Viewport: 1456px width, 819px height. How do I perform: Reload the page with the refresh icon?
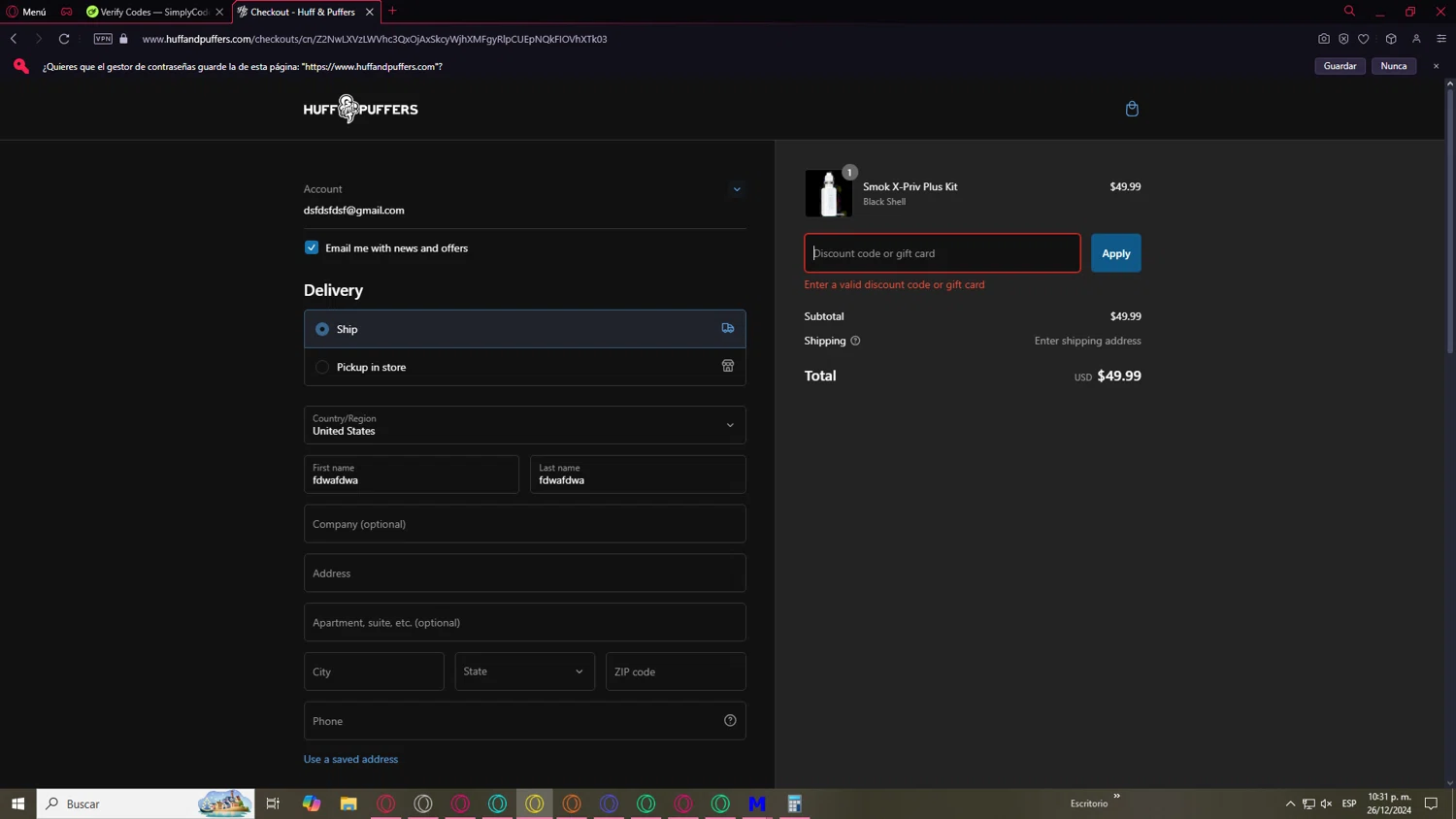coord(64,39)
